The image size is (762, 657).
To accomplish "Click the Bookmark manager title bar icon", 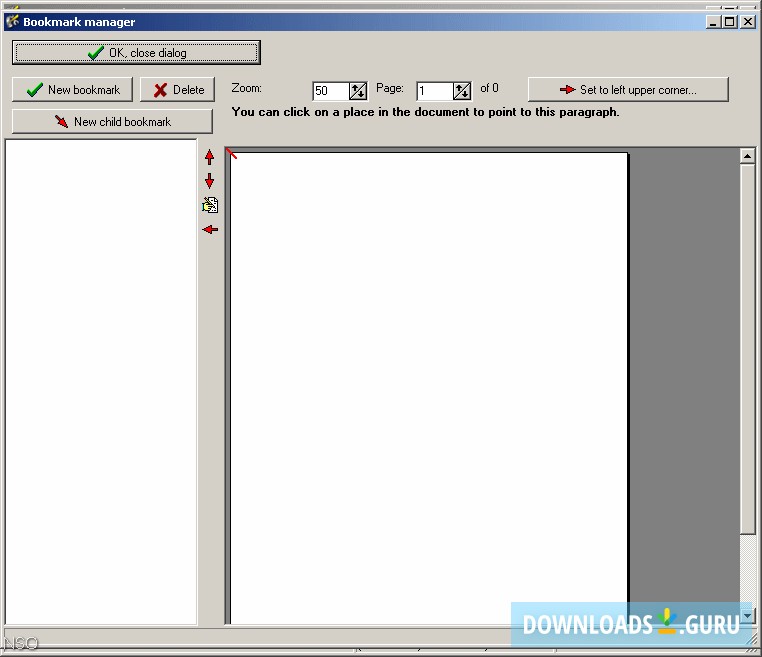I will click(12, 21).
